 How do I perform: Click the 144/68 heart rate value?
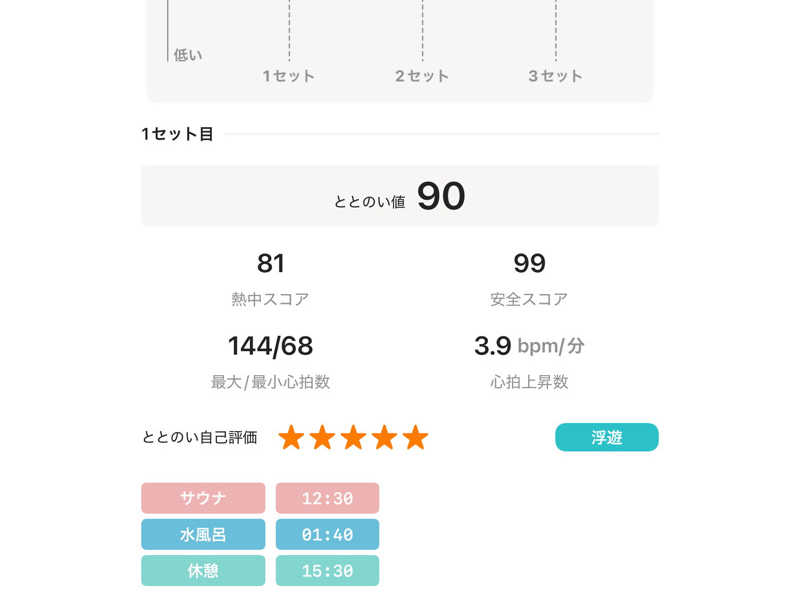(271, 346)
